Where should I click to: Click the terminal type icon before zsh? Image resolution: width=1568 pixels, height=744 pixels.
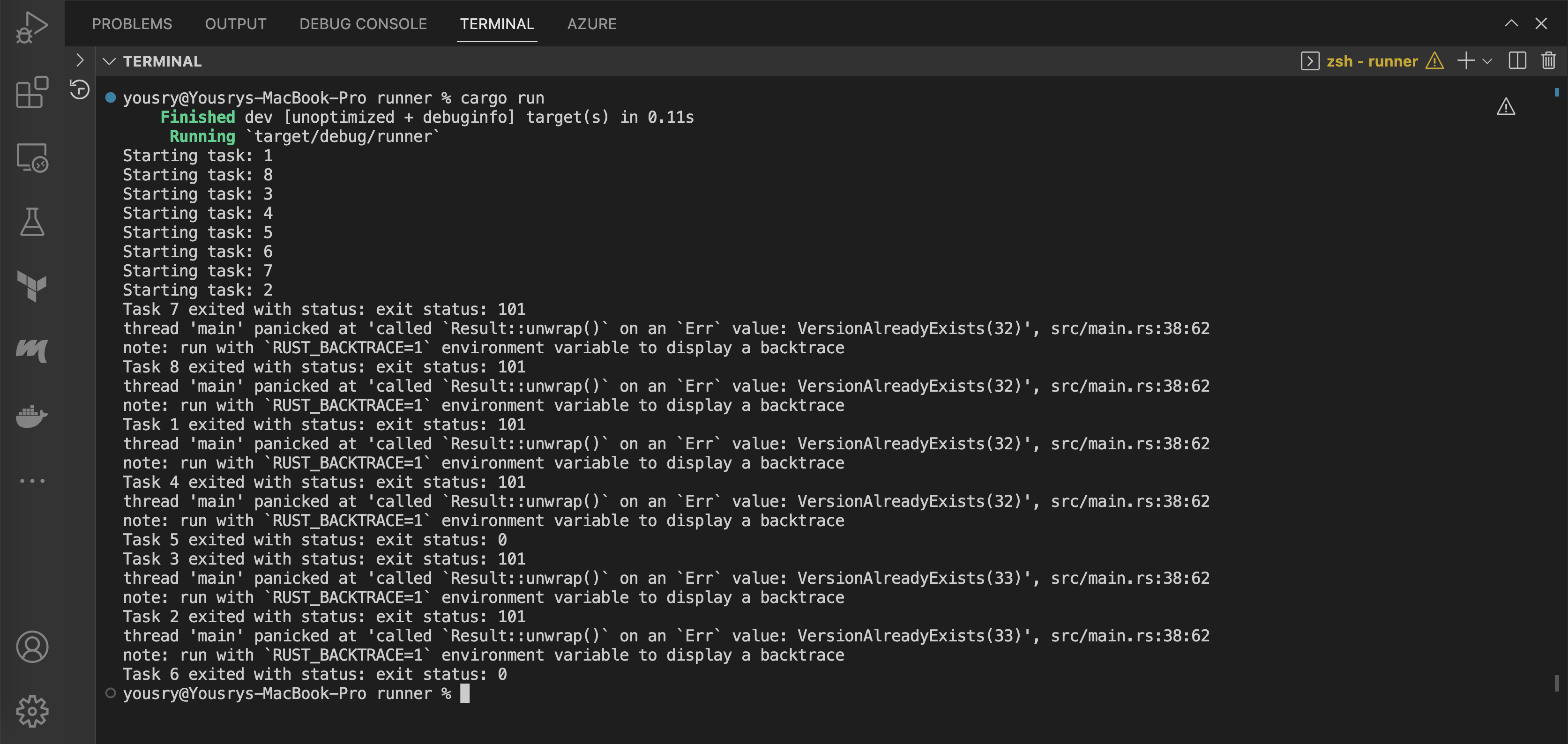point(1310,61)
